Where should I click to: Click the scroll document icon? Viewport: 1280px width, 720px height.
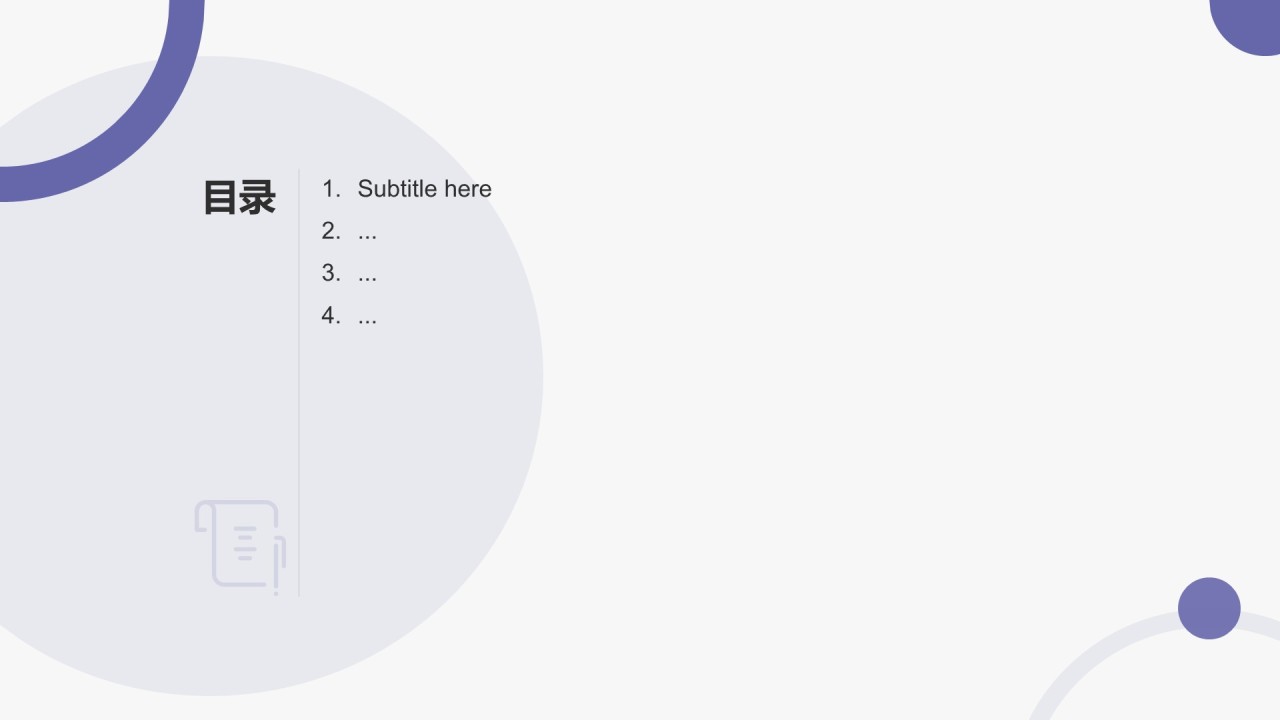pos(240,546)
